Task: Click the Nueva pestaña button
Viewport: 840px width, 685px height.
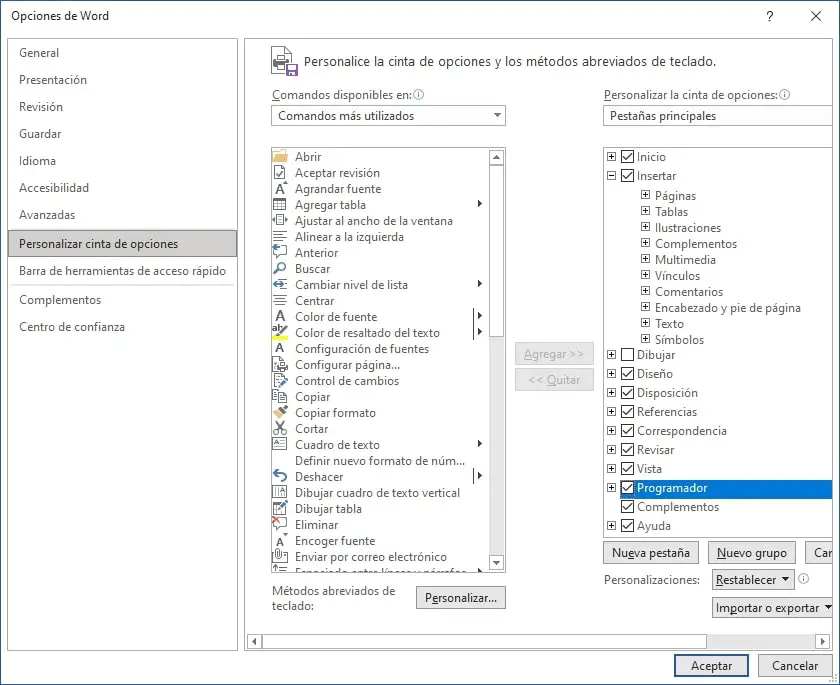Action: pos(651,553)
